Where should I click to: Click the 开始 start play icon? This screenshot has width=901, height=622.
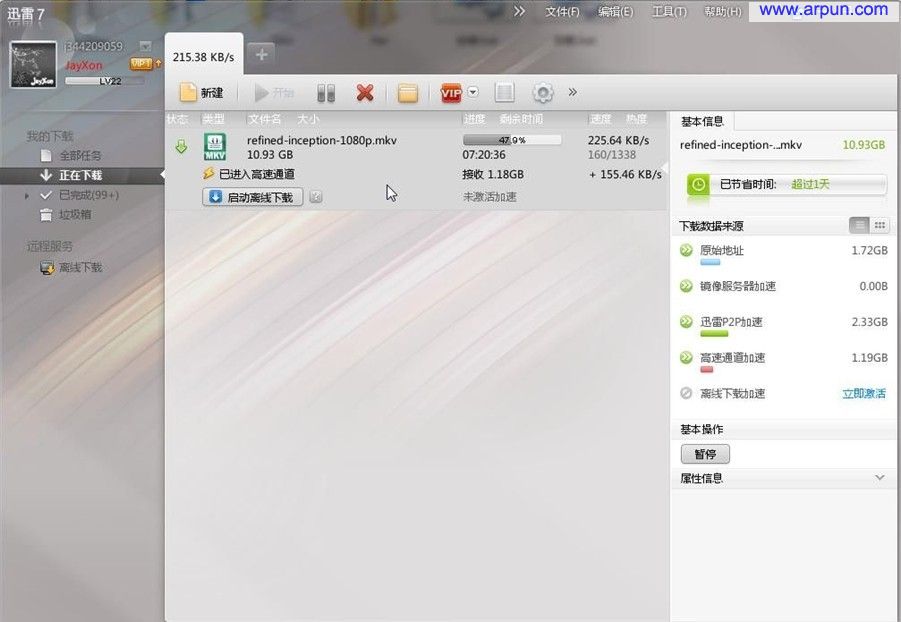coord(261,93)
